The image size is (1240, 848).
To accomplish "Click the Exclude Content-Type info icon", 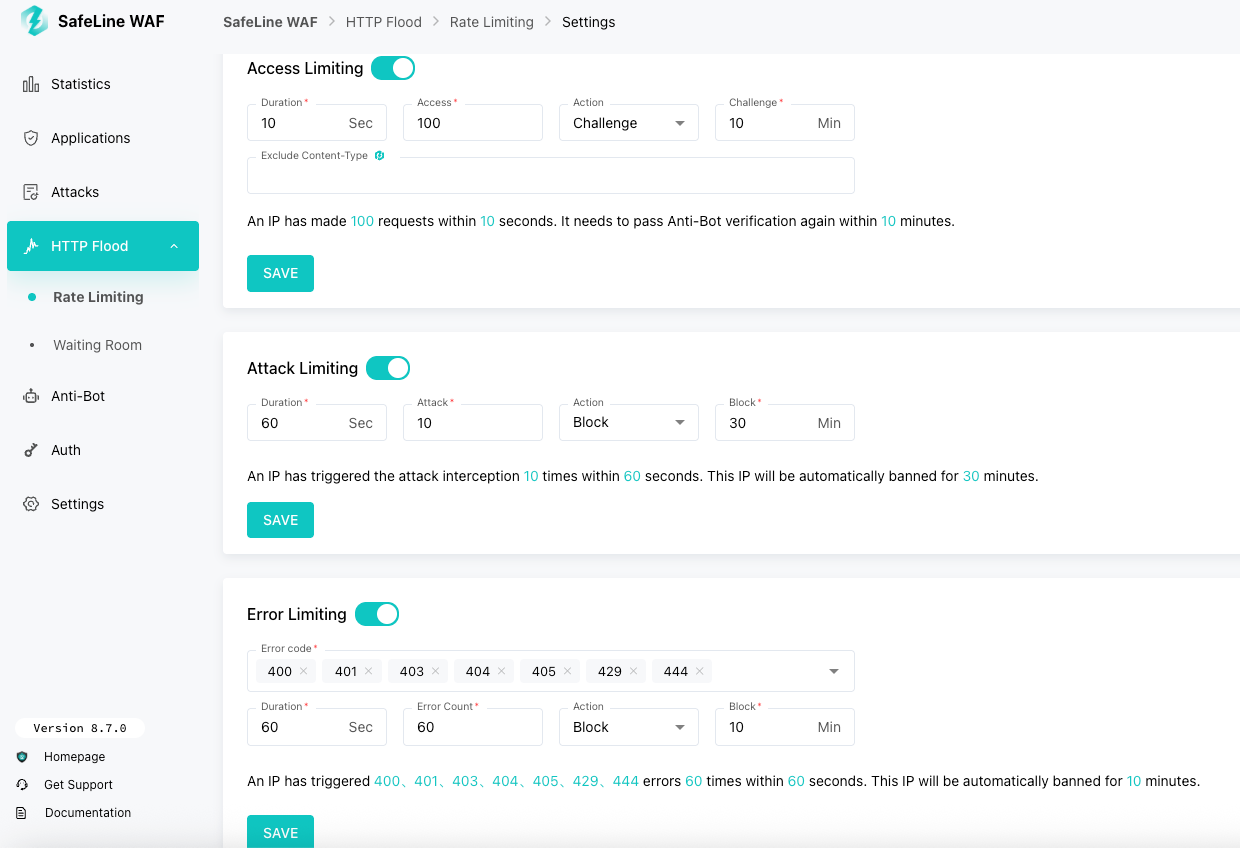I will 380,156.
